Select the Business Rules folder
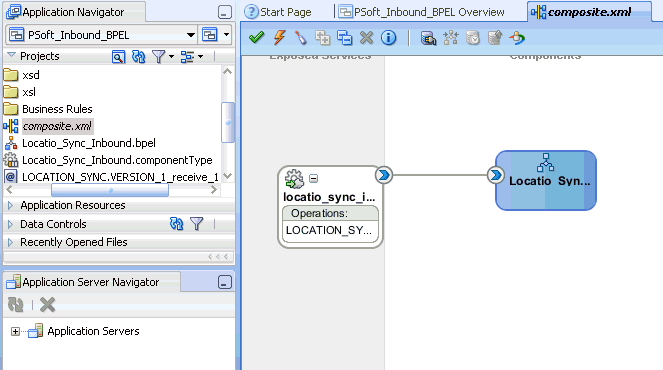663x370 pixels. (48, 109)
